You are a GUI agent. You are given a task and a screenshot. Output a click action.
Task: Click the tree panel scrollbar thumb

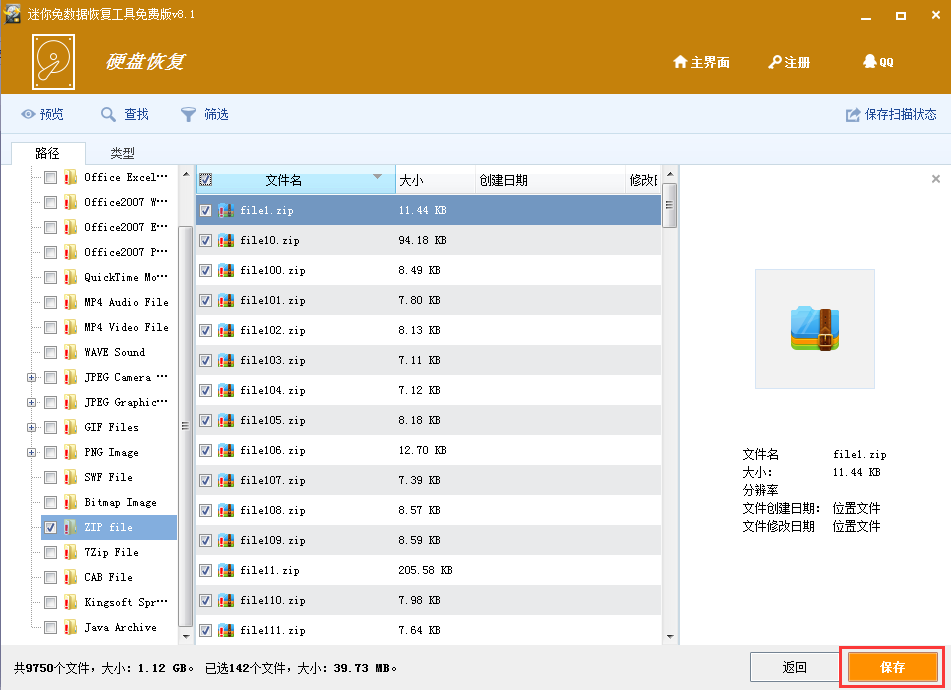[x=186, y=426]
